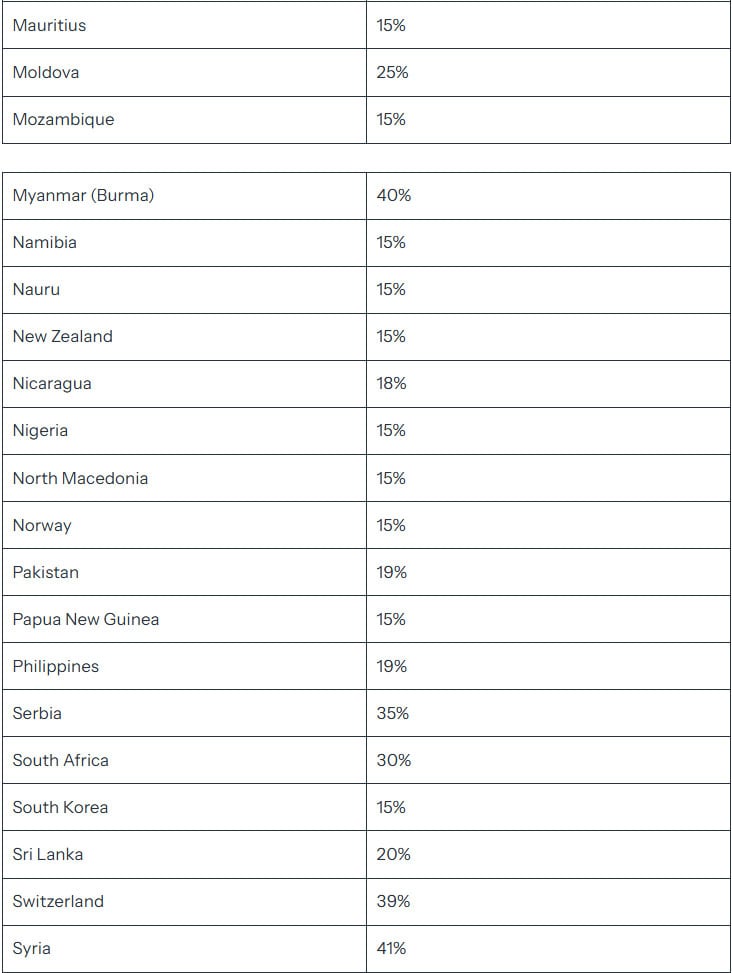Click the New Zealand cell

[62, 336]
